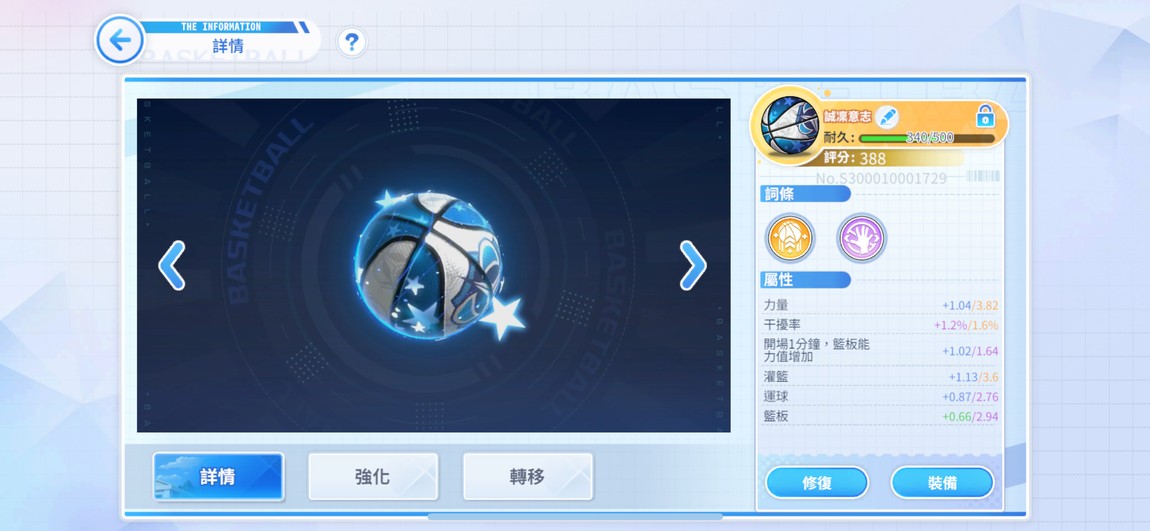Click the 裝備 equip button
Screen dimensions: 1150x531
[942, 483]
